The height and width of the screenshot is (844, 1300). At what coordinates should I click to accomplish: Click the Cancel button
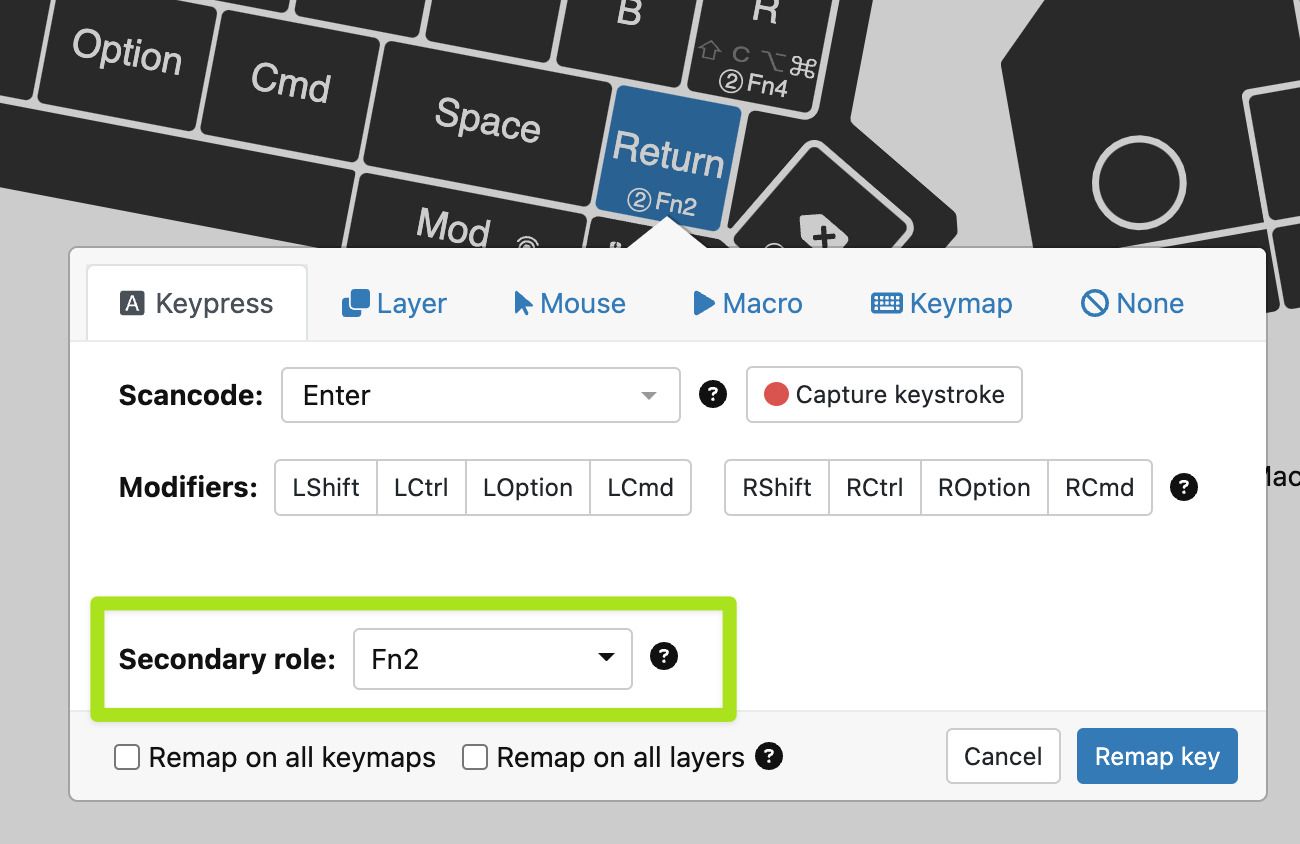[1003, 756]
